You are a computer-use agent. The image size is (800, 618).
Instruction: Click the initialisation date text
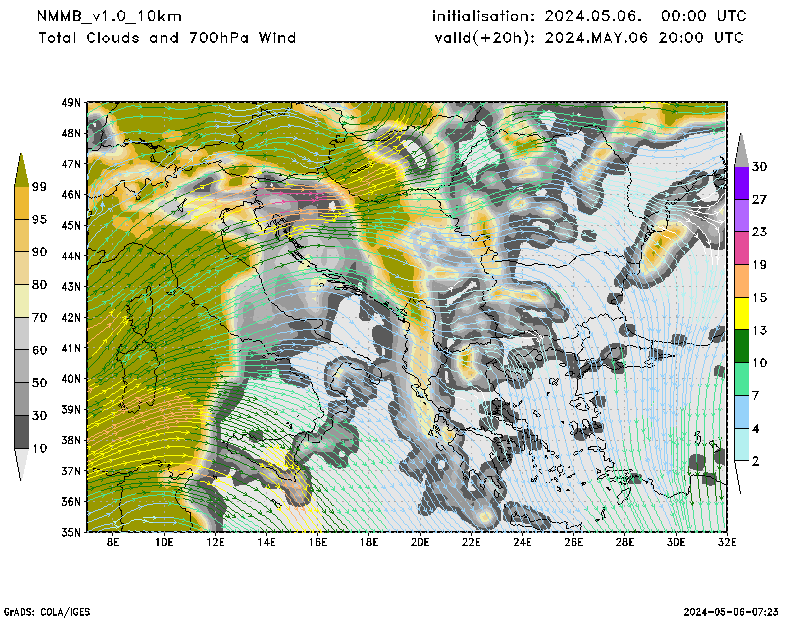pos(588,17)
